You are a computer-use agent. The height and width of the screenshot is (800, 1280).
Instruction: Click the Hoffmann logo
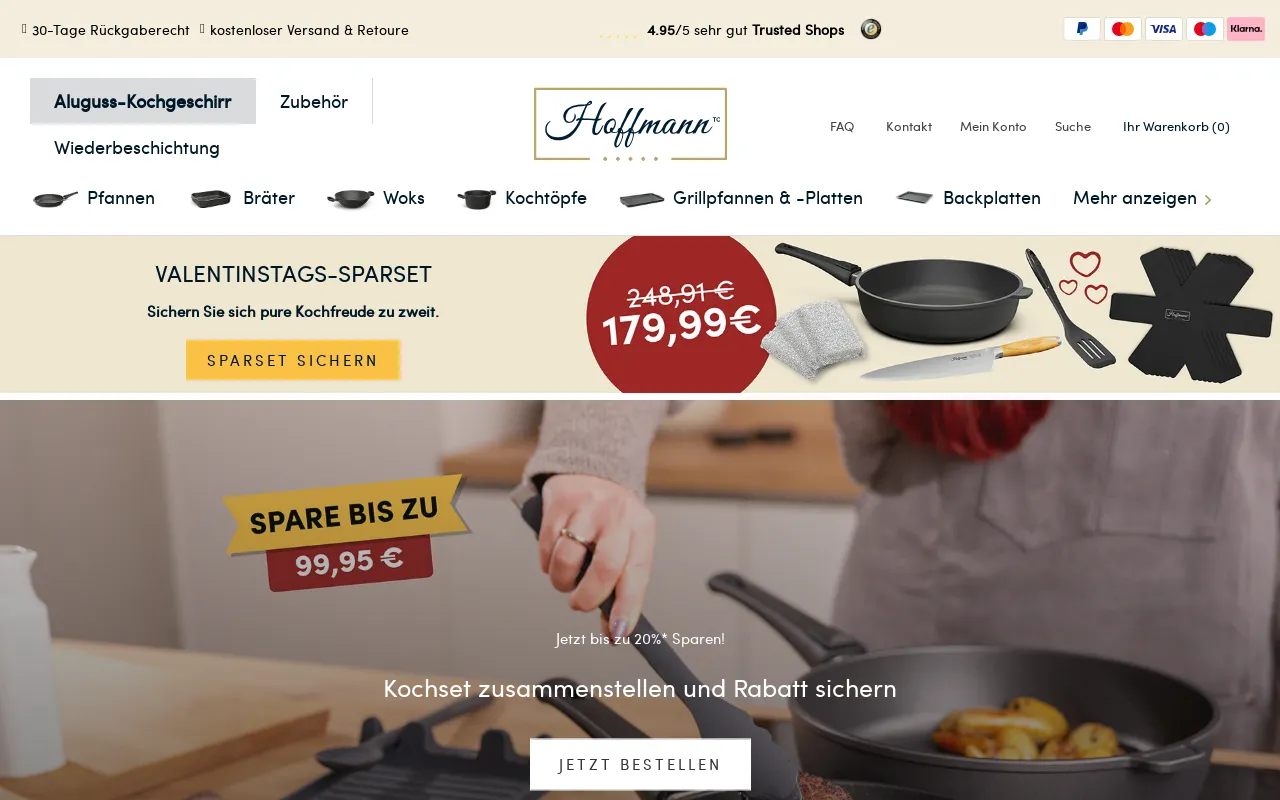pos(630,124)
